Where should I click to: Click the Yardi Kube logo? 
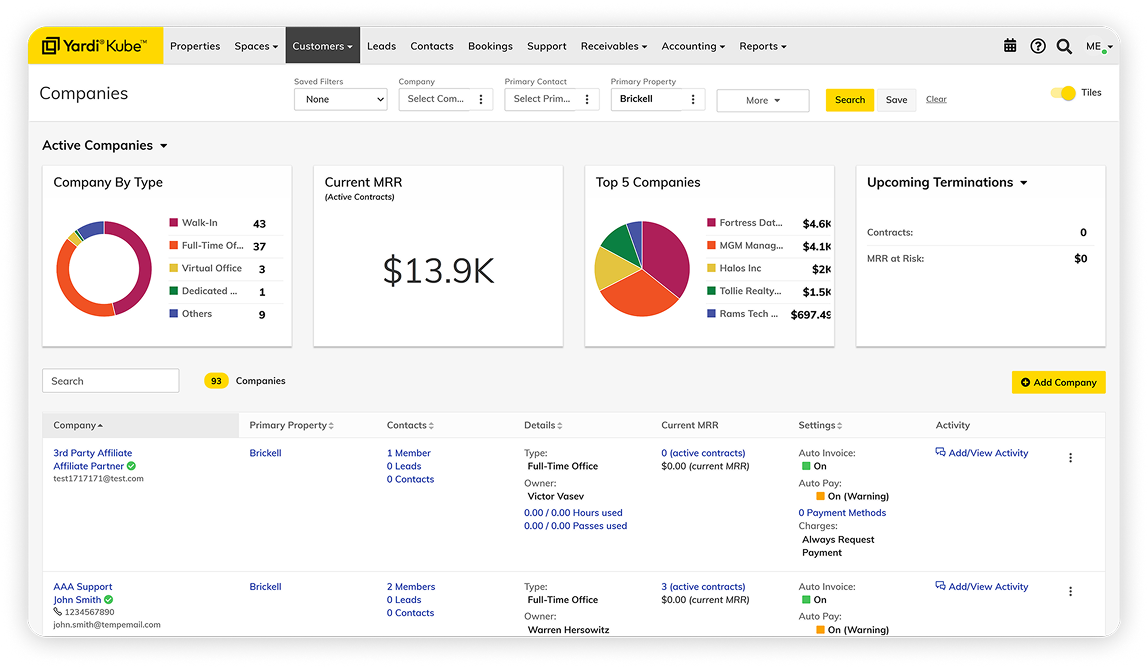tap(95, 46)
